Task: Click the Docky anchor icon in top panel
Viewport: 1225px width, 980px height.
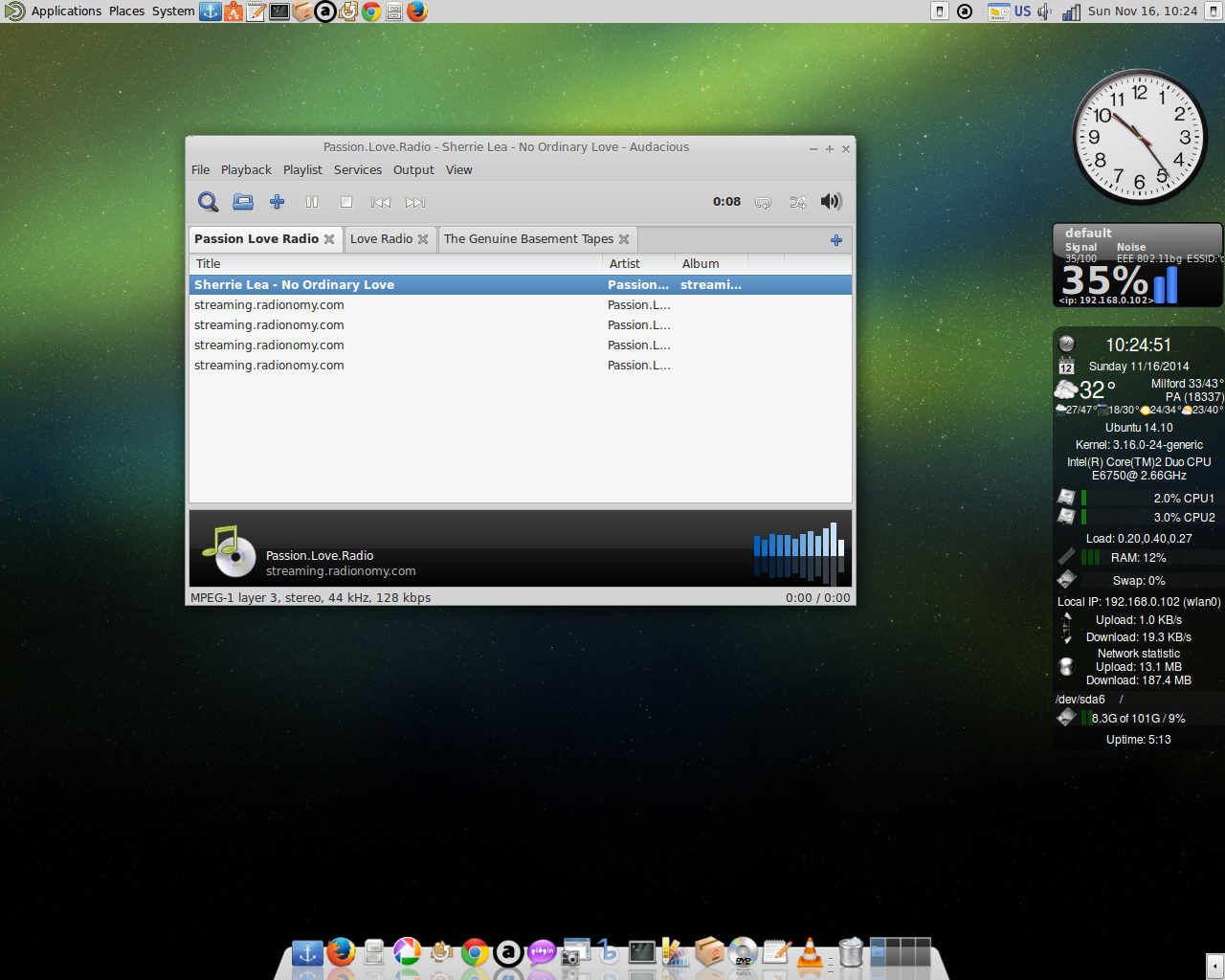Action: [211, 11]
